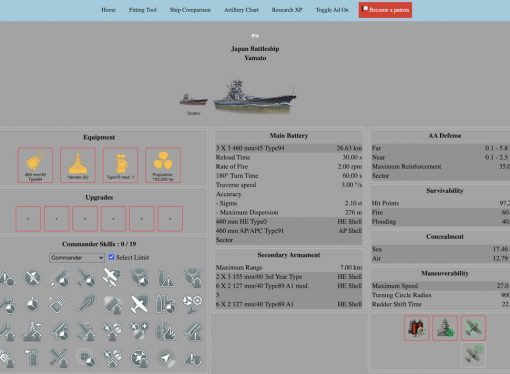Click Toggle Ad On in the navigation
Image resolution: width=510 pixels, height=374 pixels.
click(332, 10)
